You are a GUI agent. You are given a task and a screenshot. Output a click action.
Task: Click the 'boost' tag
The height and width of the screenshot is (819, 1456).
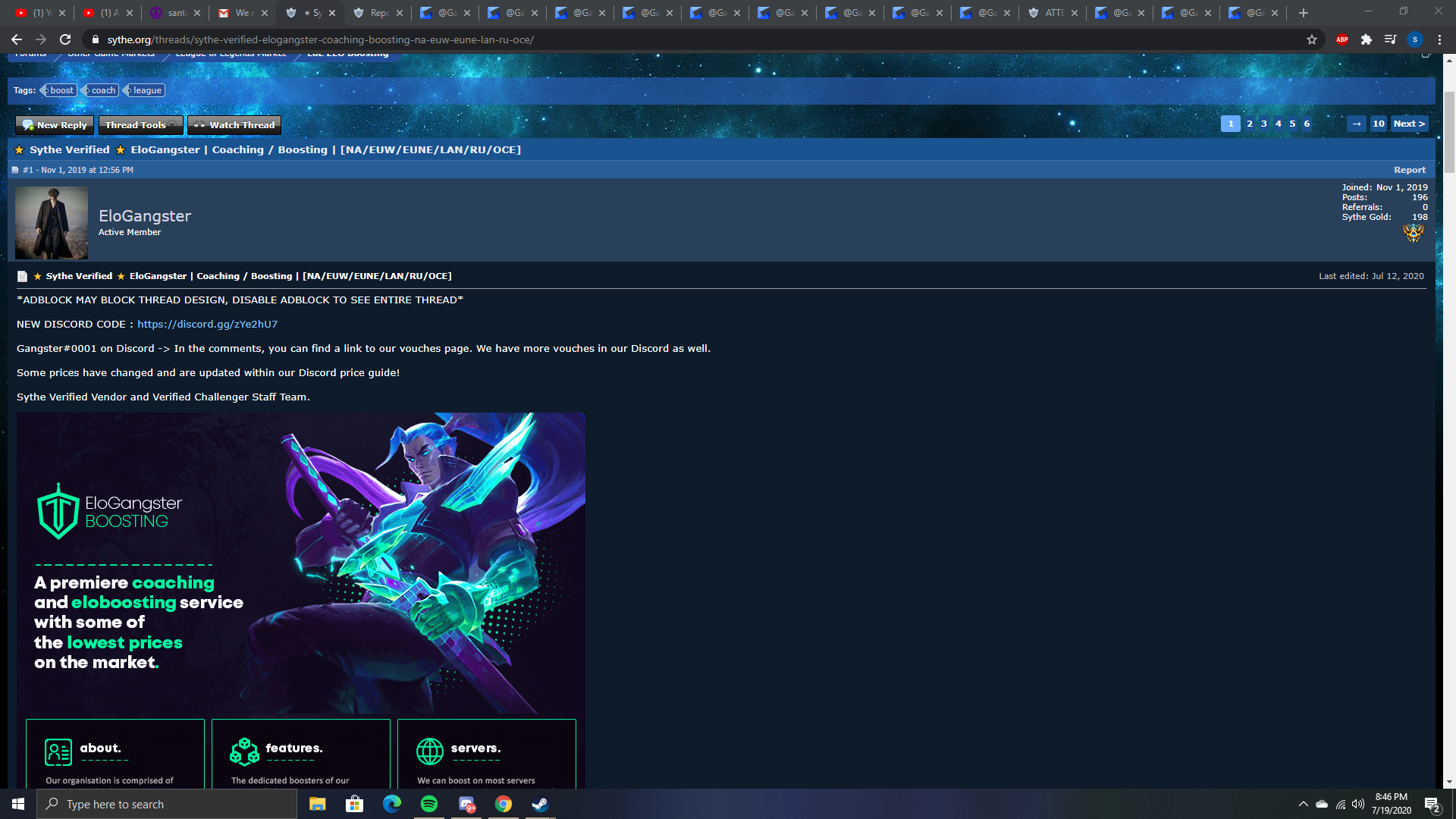tap(61, 90)
